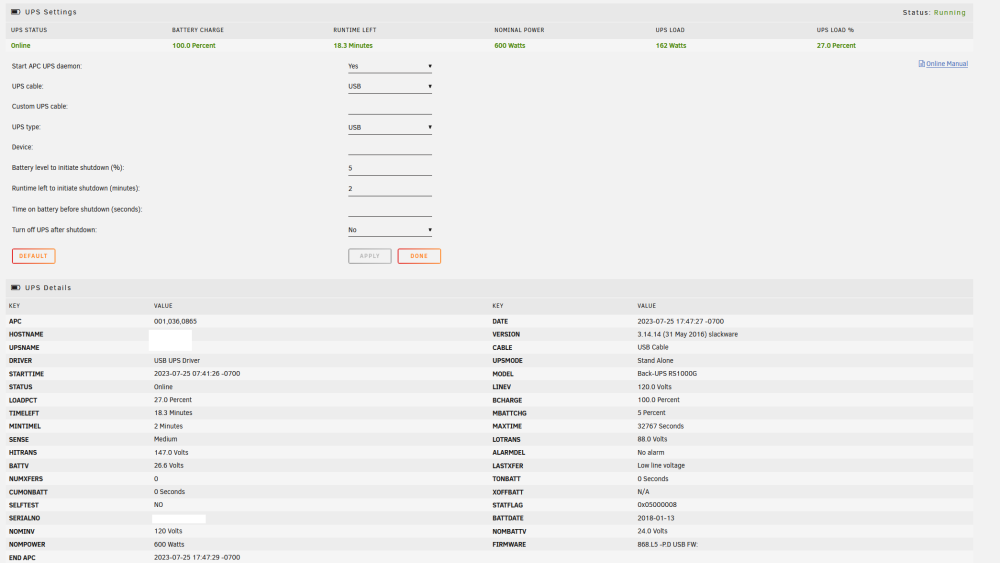Click the USB UPS Driver value
Image resolution: width=1000 pixels, height=563 pixels.
[177, 361]
